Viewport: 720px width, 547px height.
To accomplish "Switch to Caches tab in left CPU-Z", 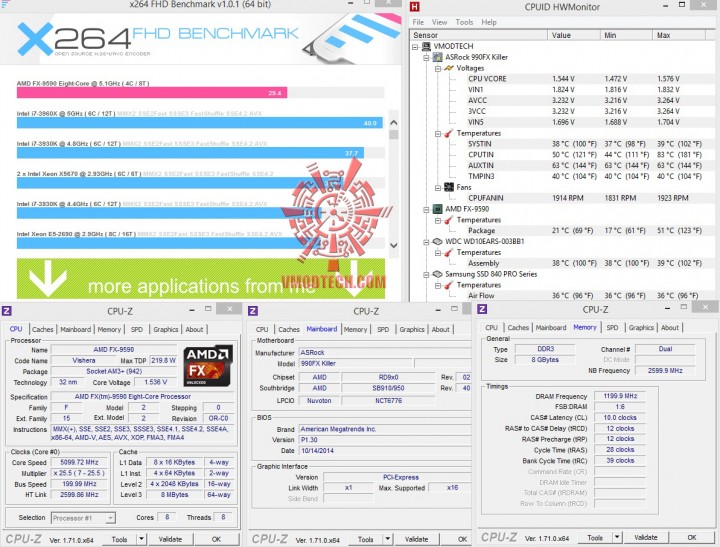I will 43,329.
